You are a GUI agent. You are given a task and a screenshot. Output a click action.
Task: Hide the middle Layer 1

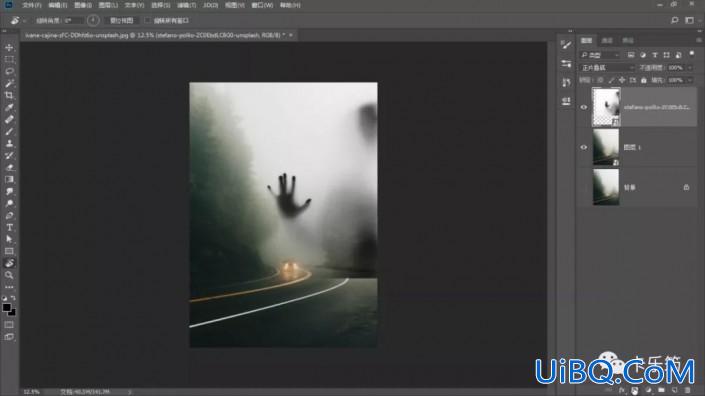pos(584,147)
